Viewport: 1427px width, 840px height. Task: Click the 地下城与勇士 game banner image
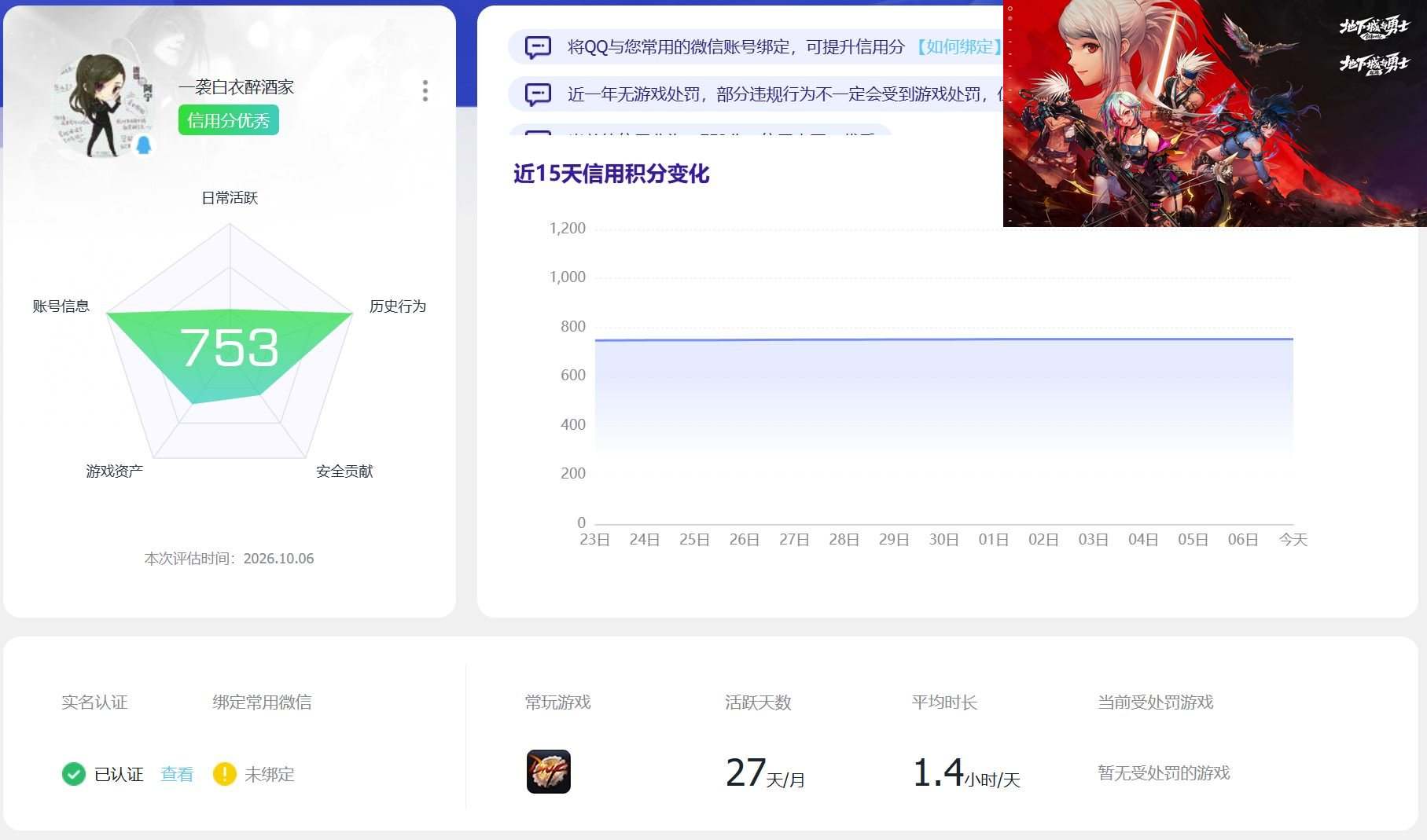click(1215, 113)
